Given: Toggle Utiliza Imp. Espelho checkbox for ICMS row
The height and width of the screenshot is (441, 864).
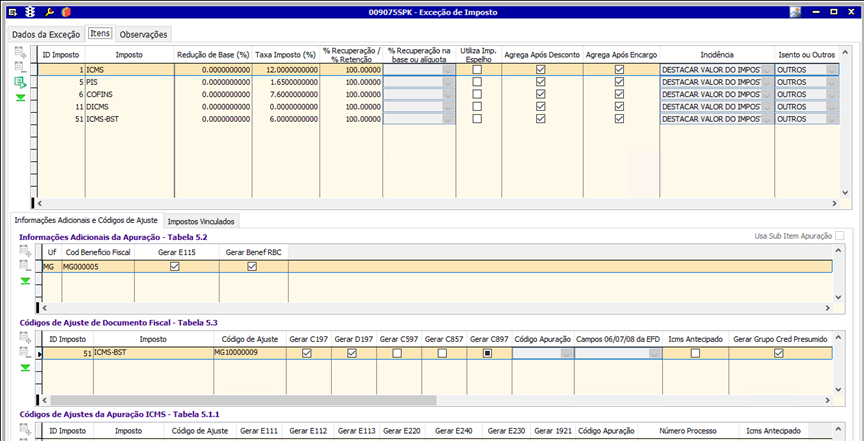Looking at the screenshot, I should click(477, 70).
